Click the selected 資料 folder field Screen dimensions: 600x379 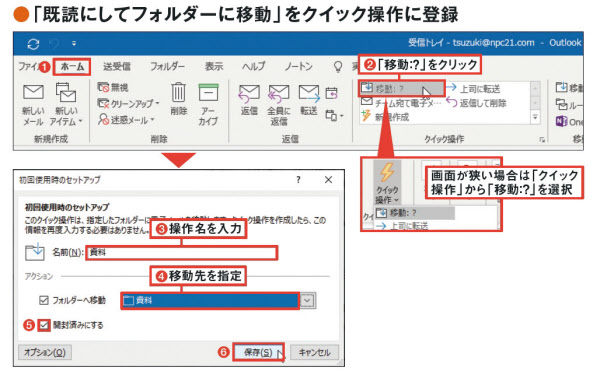point(210,301)
